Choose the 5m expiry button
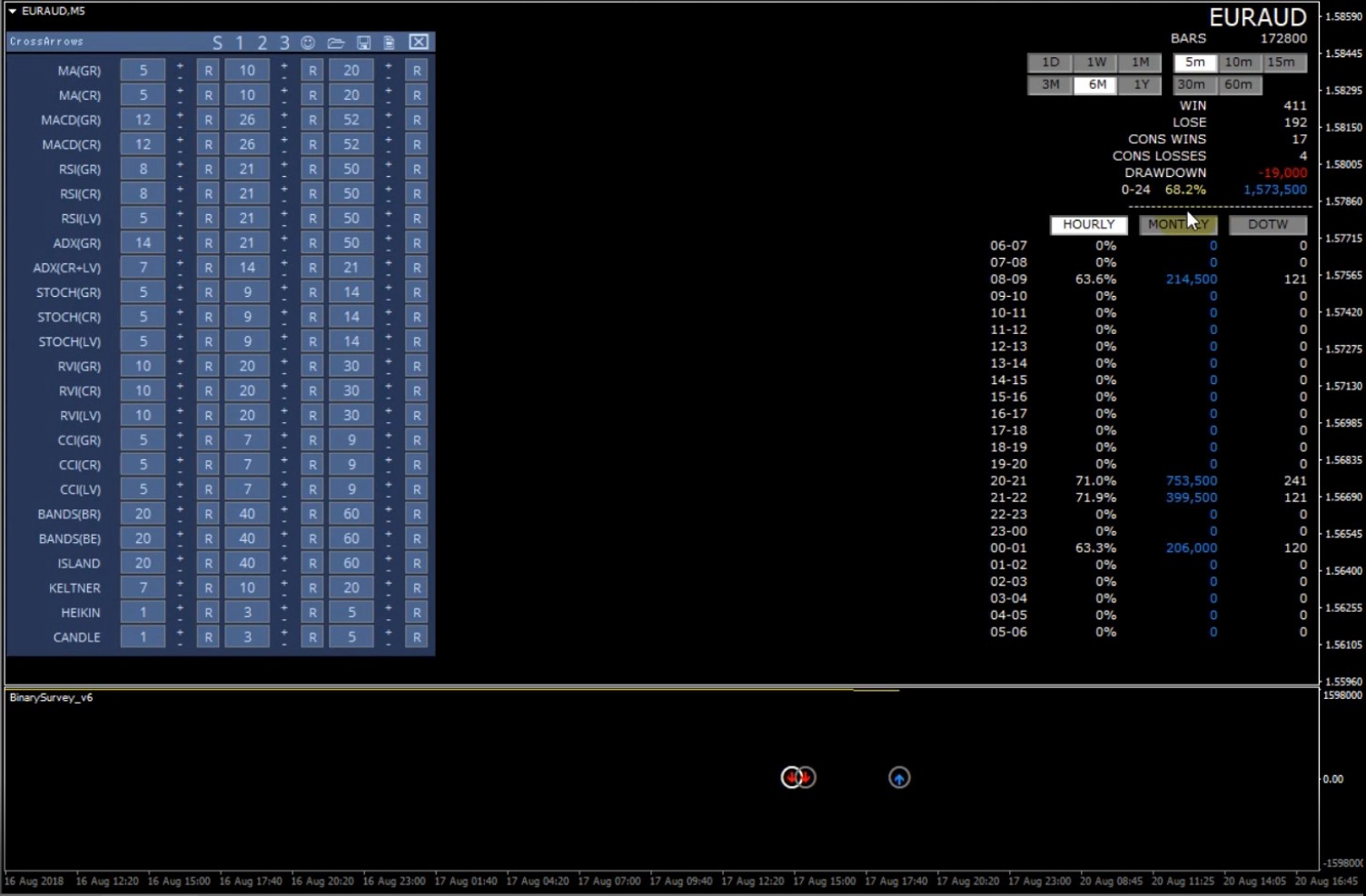The image size is (1366, 896). (1194, 63)
